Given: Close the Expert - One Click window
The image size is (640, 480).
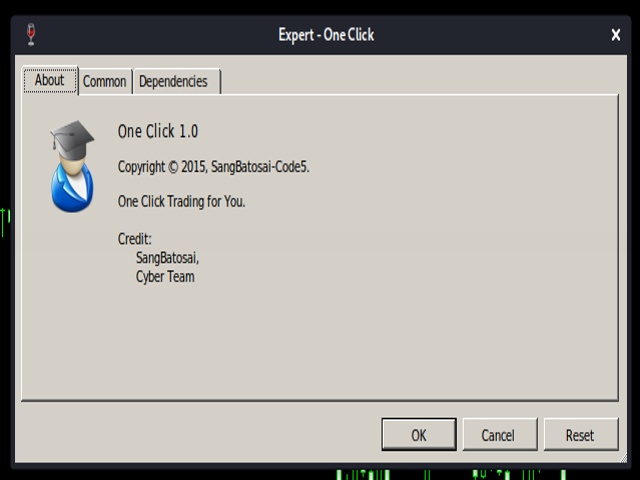Looking at the screenshot, I should coord(616,35).
